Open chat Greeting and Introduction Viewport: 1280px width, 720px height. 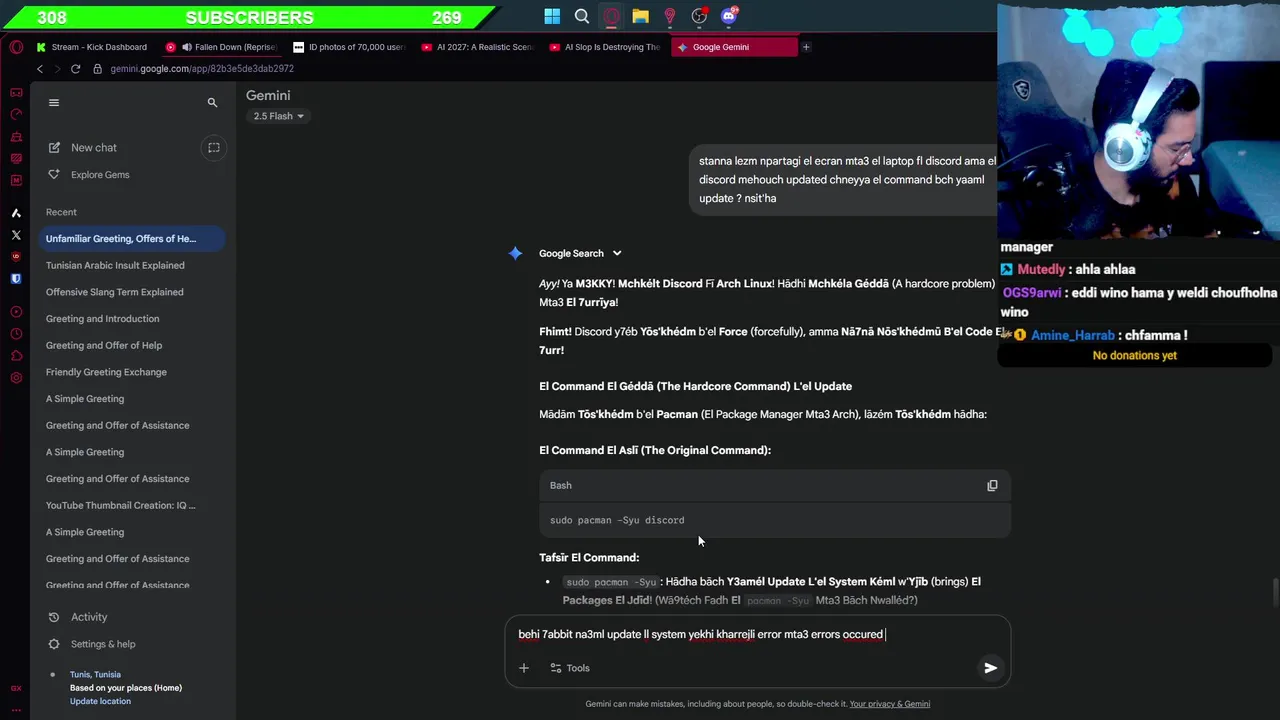point(102,318)
